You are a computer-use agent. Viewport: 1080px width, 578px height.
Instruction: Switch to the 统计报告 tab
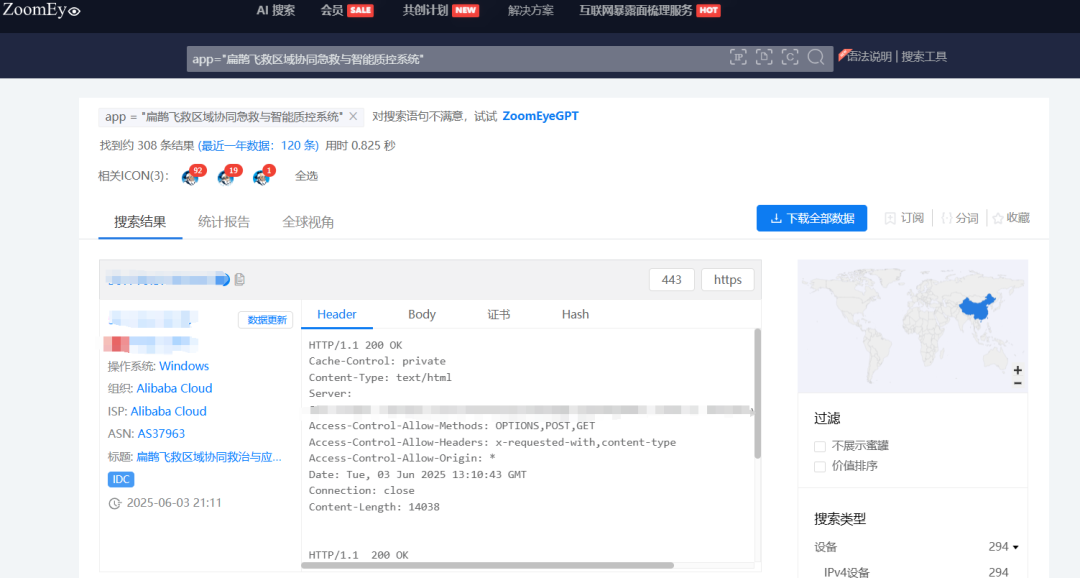click(224, 222)
